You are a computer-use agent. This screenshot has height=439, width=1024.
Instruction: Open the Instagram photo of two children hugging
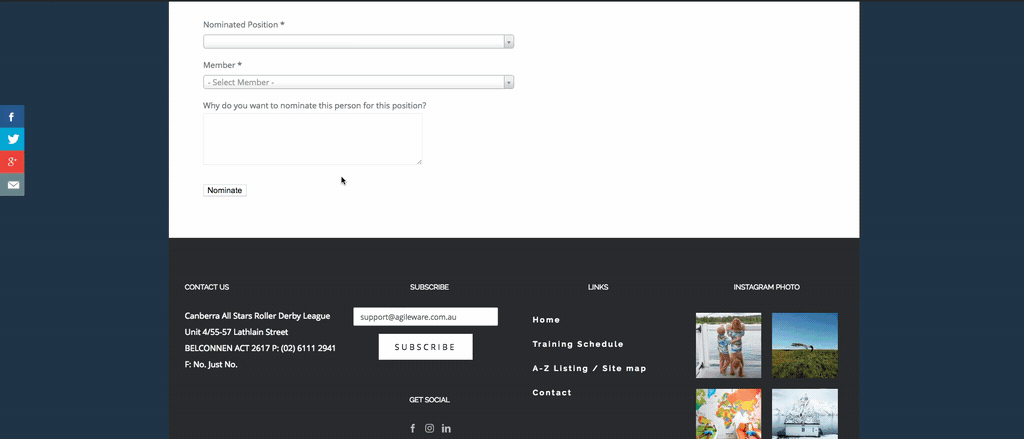coord(728,345)
